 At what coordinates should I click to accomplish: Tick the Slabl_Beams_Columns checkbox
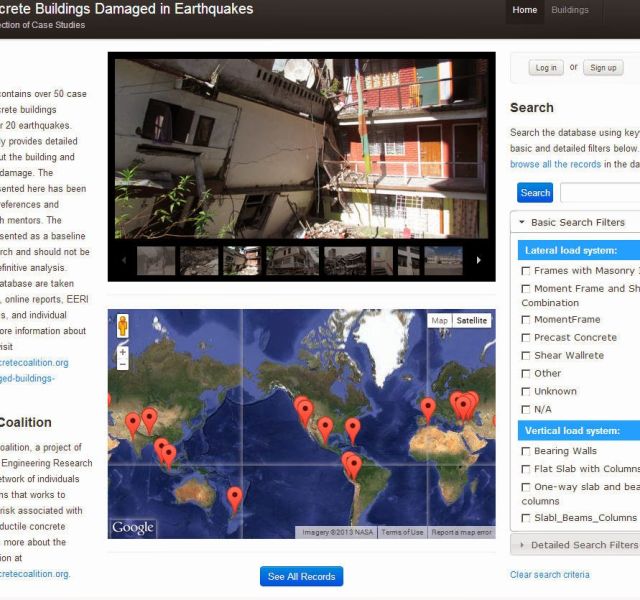(526, 518)
